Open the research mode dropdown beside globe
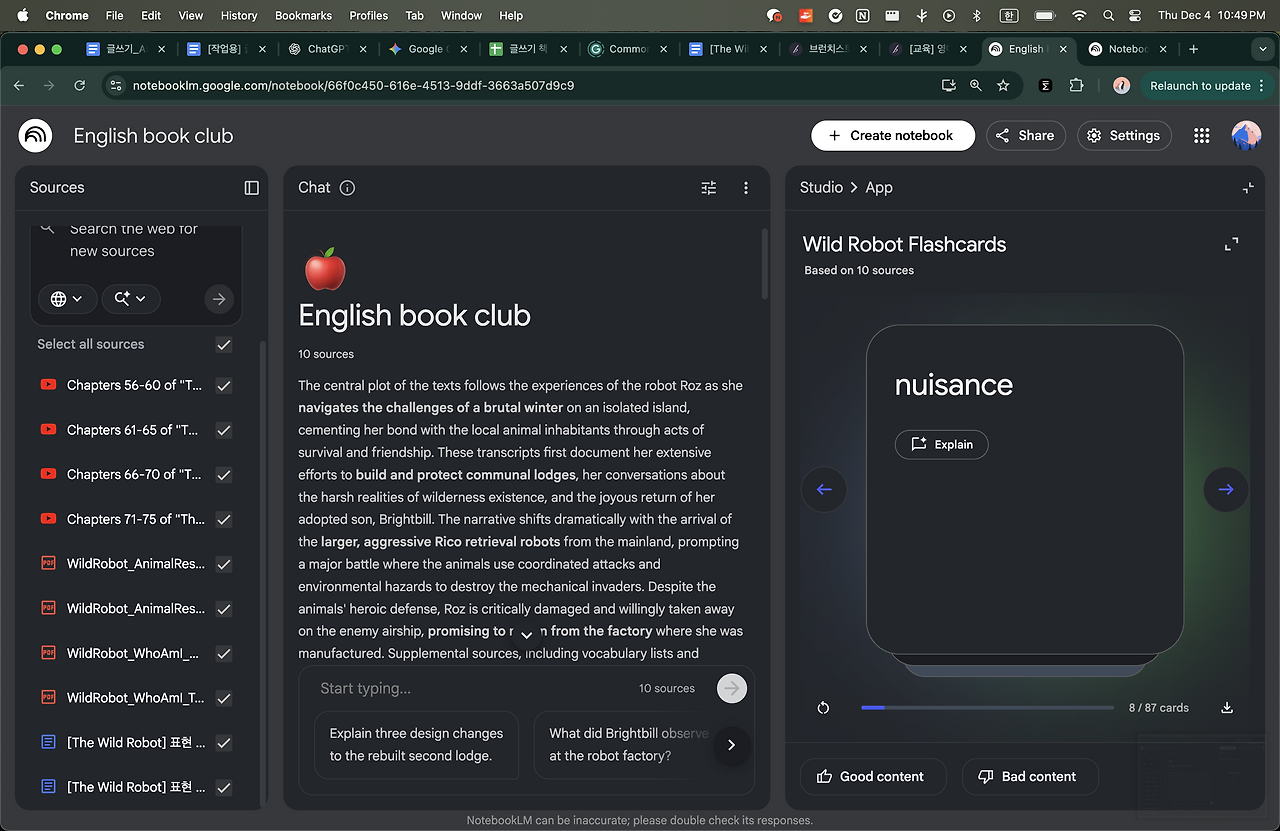 (131, 299)
